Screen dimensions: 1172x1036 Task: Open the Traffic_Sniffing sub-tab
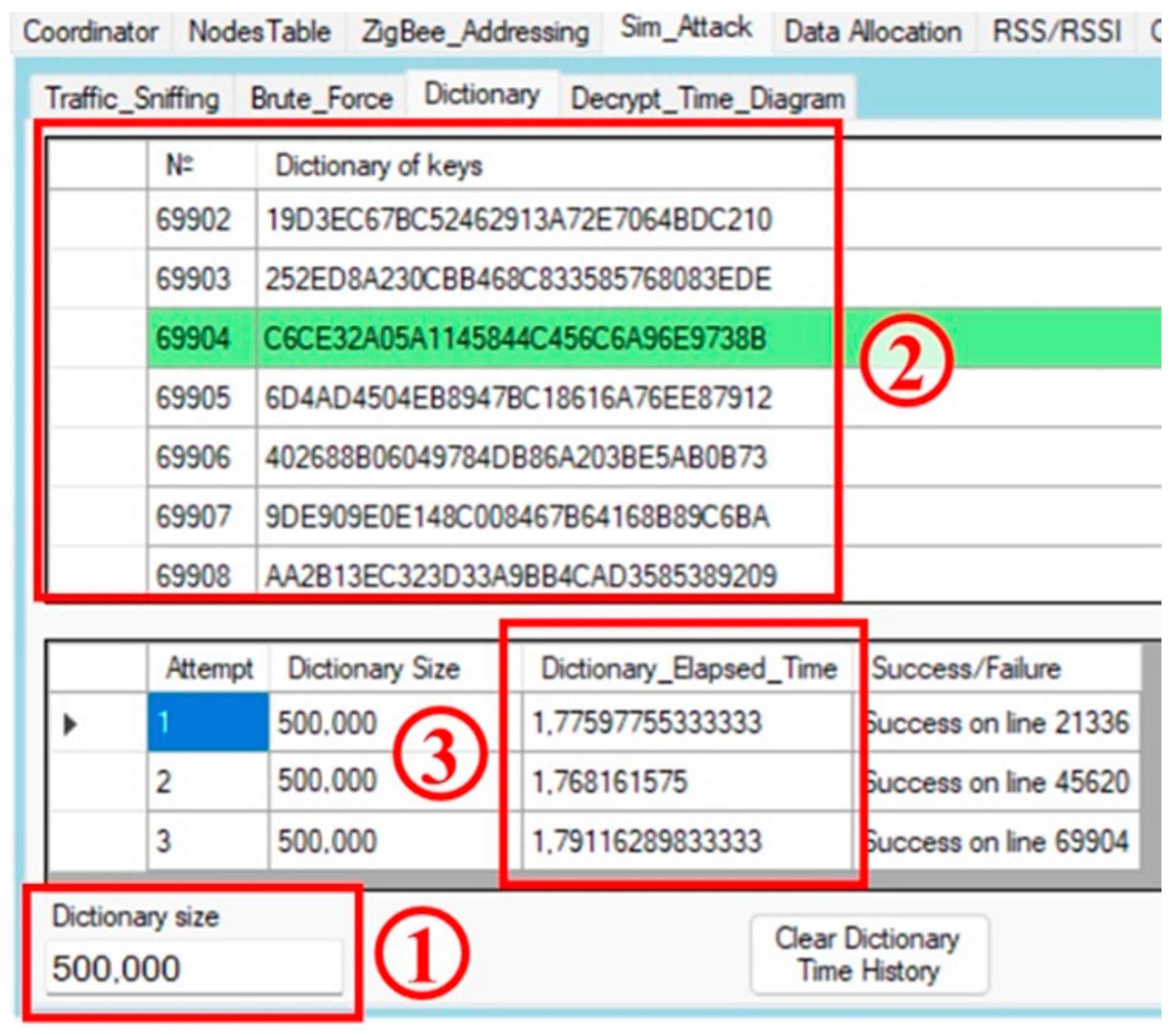pyautogui.click(x=132, y=98)
